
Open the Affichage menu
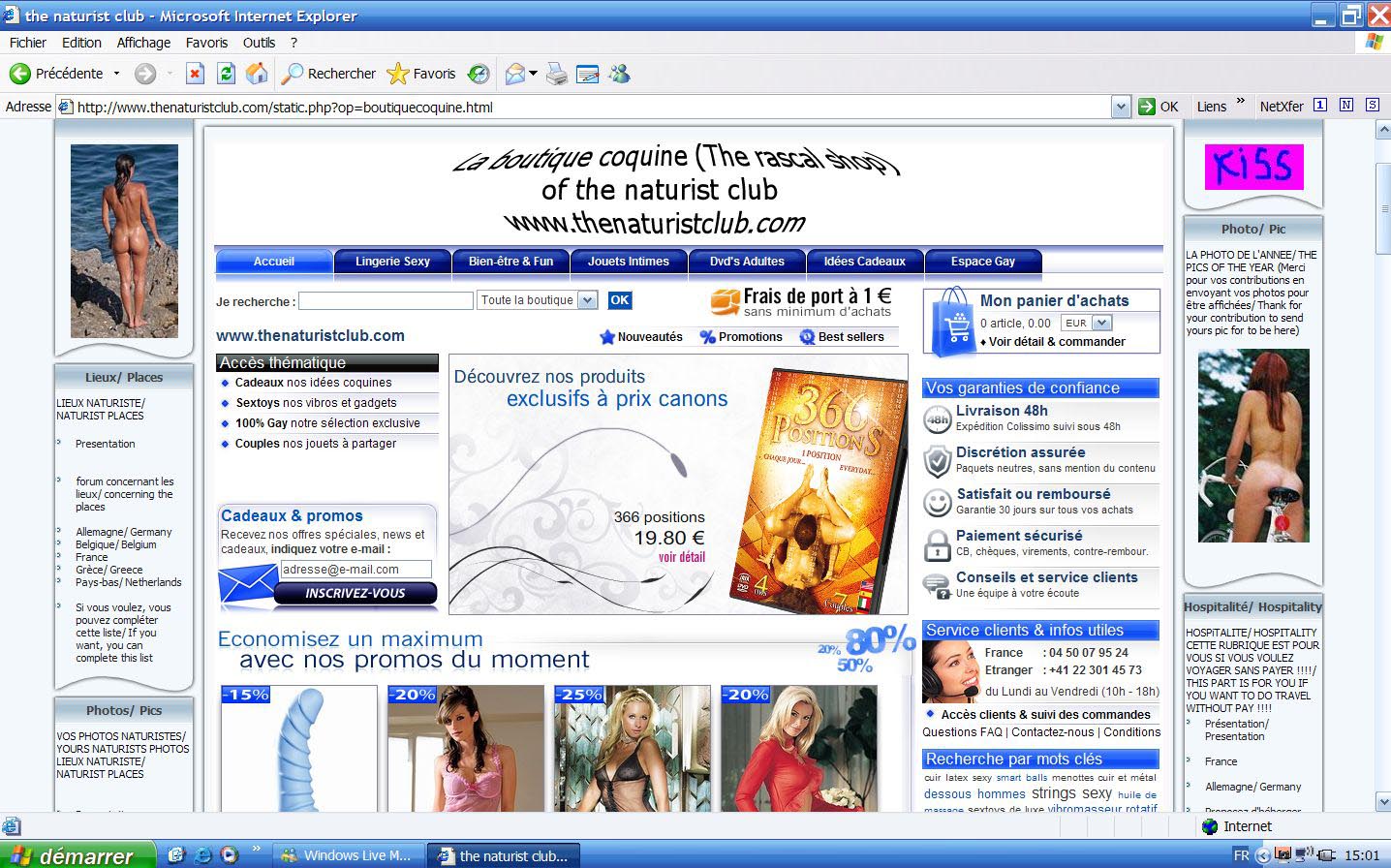(x=143, y=43)
